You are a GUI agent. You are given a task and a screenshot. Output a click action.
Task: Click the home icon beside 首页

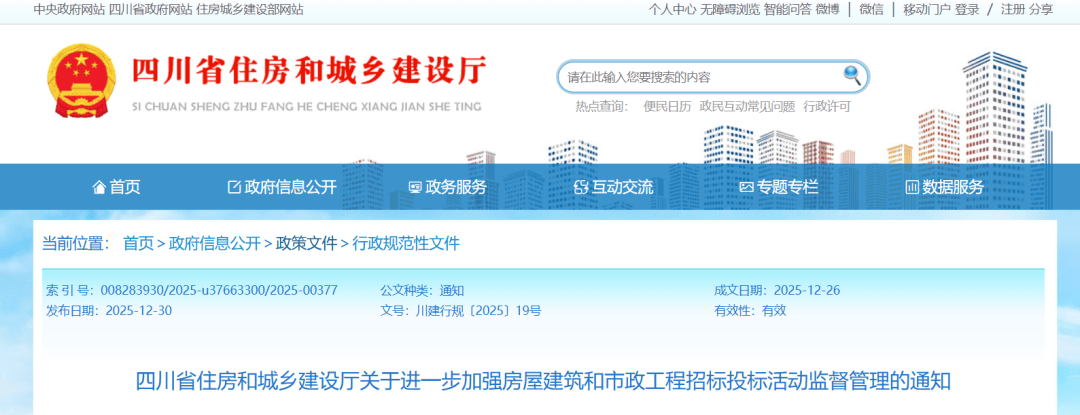(x=99, y=187)
